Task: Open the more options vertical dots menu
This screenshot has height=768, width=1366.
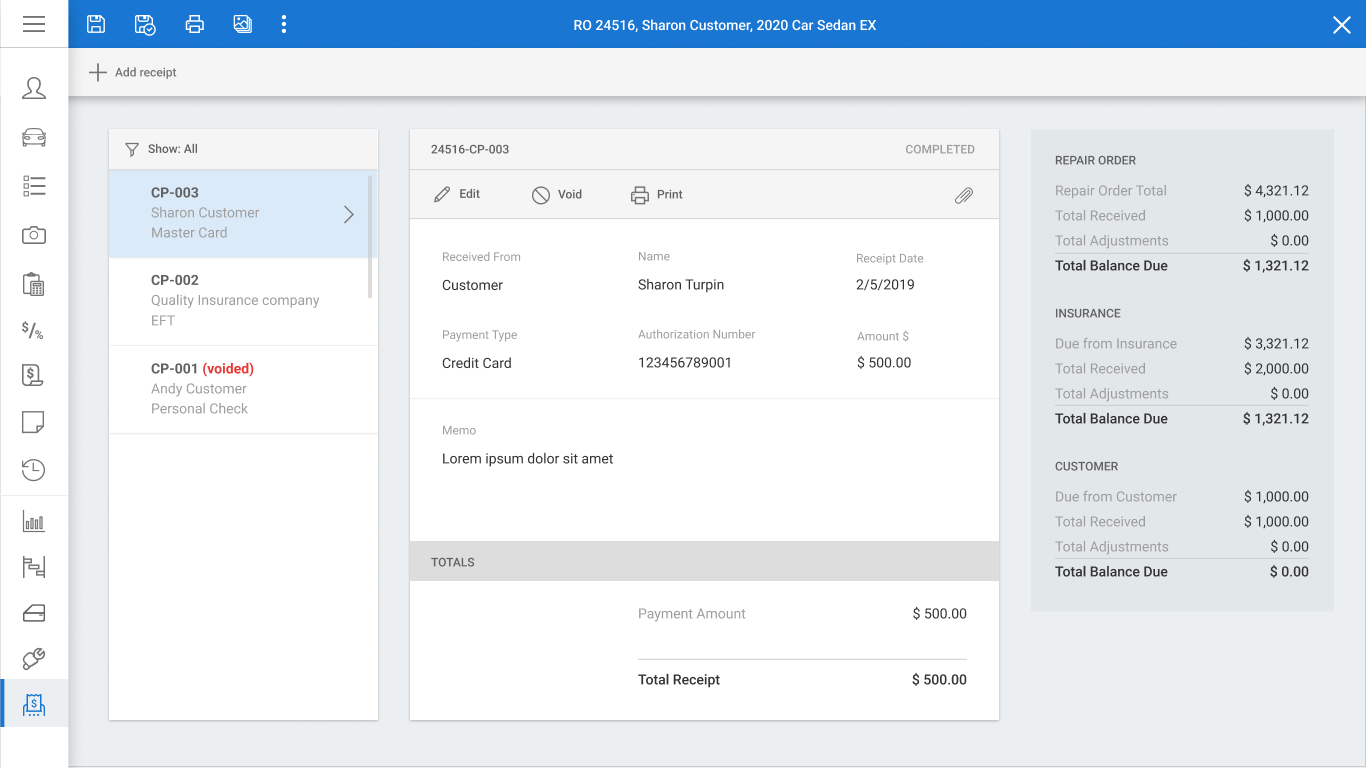Action: (x=284, y=24)
